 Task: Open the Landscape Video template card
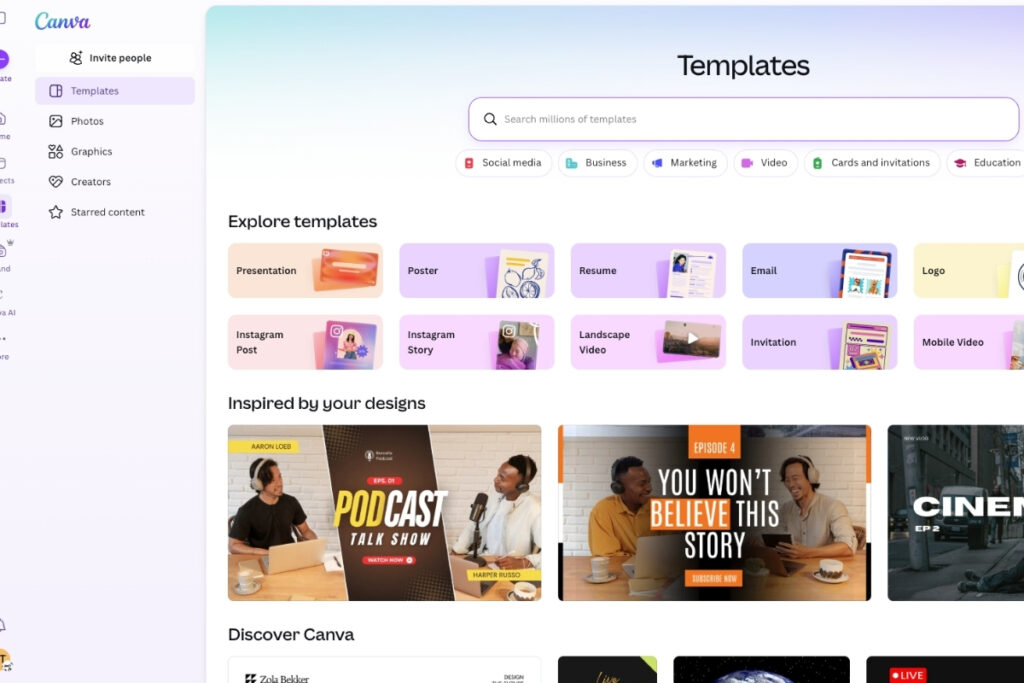(x=648, y=342)
